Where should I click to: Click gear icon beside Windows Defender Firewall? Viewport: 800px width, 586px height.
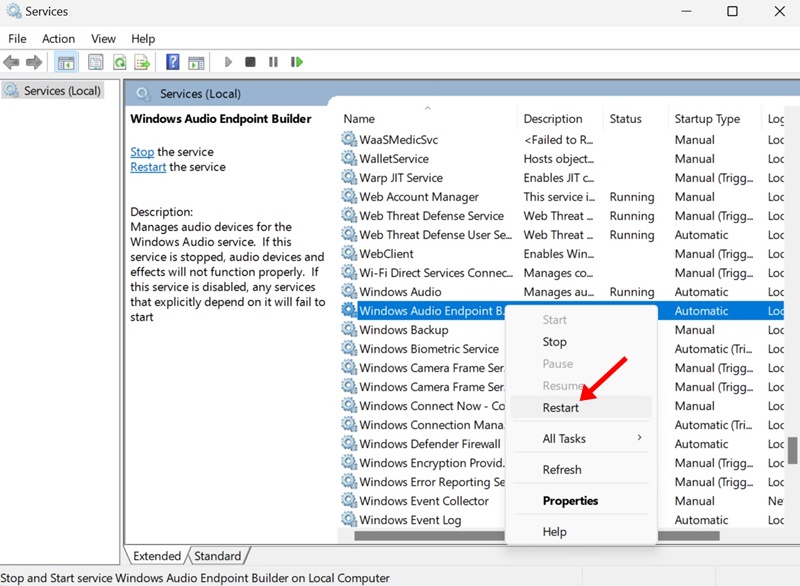tap(349, 443)
